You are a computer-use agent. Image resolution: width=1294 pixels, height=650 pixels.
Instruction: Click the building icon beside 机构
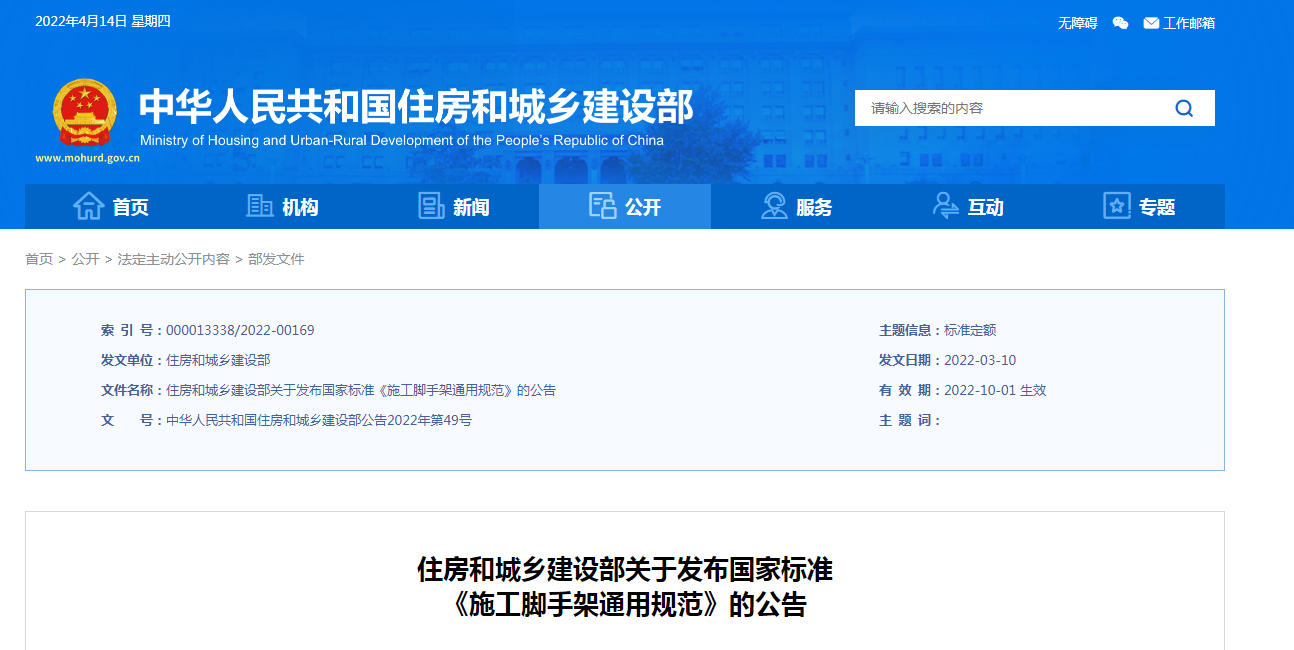click(x=260, y=205)
